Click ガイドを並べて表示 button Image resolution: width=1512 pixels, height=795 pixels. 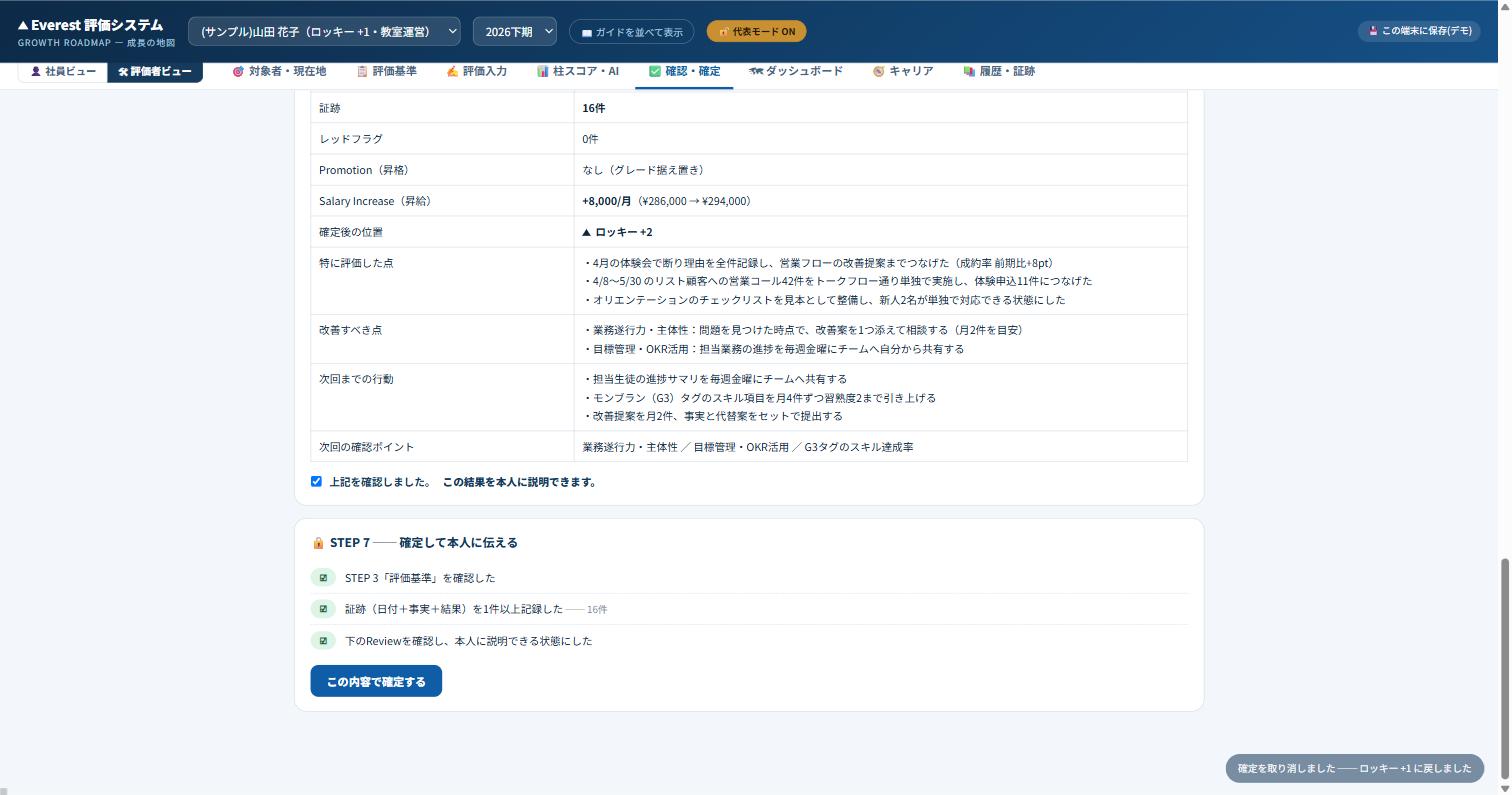631,32
